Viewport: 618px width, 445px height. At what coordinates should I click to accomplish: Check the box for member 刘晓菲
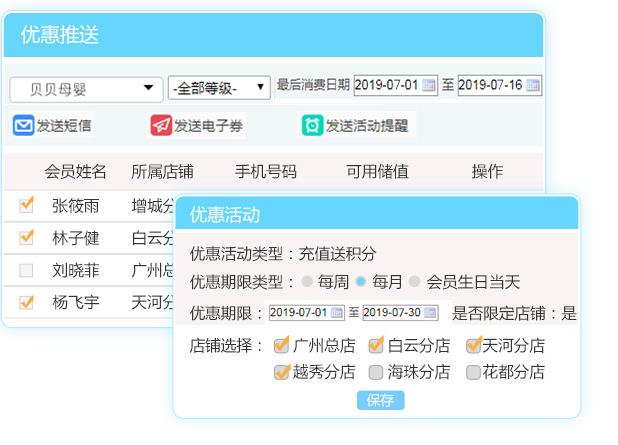coord(27,270)
